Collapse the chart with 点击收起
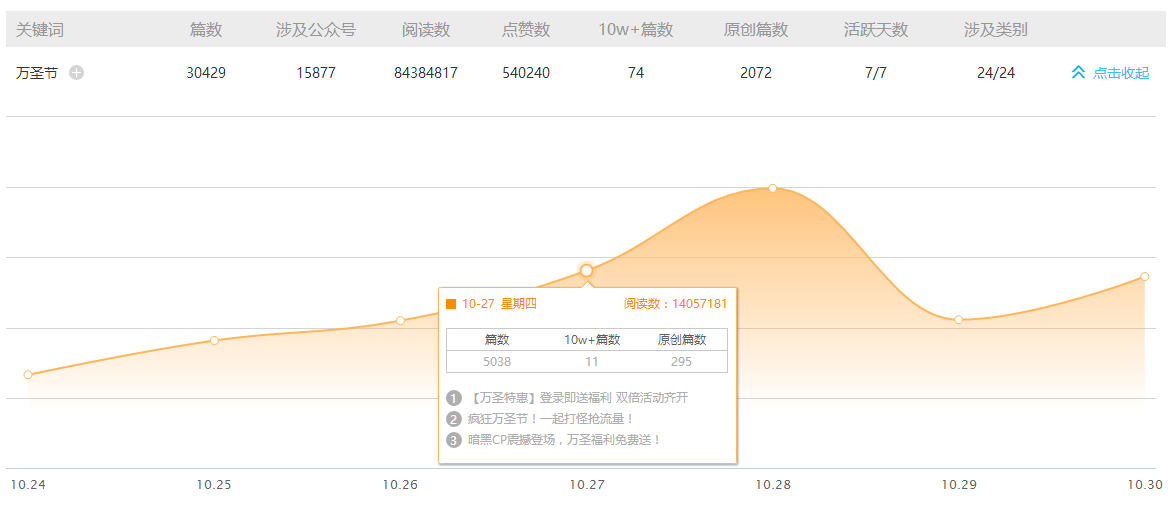Screen dimensions: 1168x519 1110,73
